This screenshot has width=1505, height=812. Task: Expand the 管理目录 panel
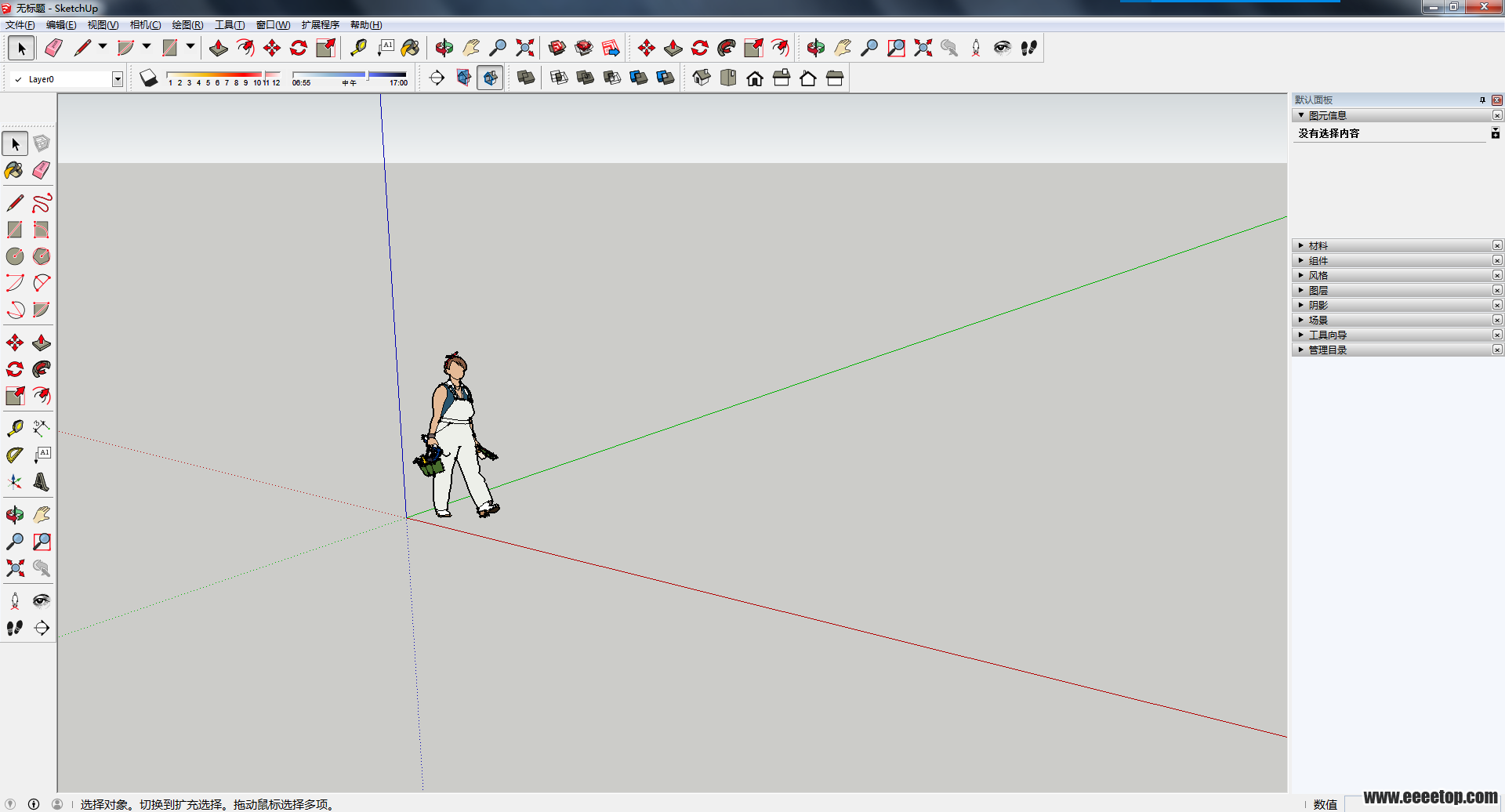(x=1301, y=350)
